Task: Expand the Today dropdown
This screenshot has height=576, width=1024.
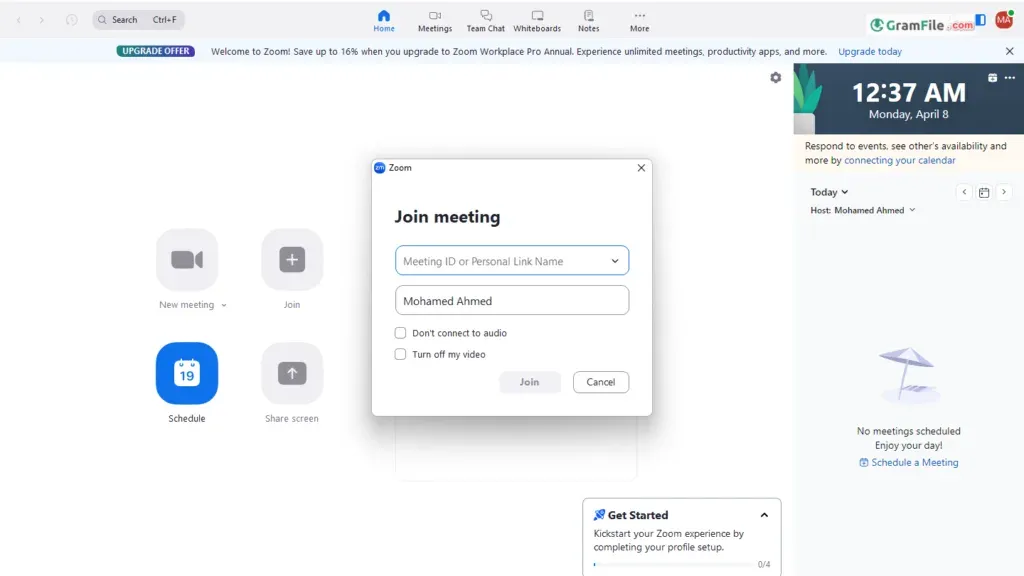Action: click(829, 192)
